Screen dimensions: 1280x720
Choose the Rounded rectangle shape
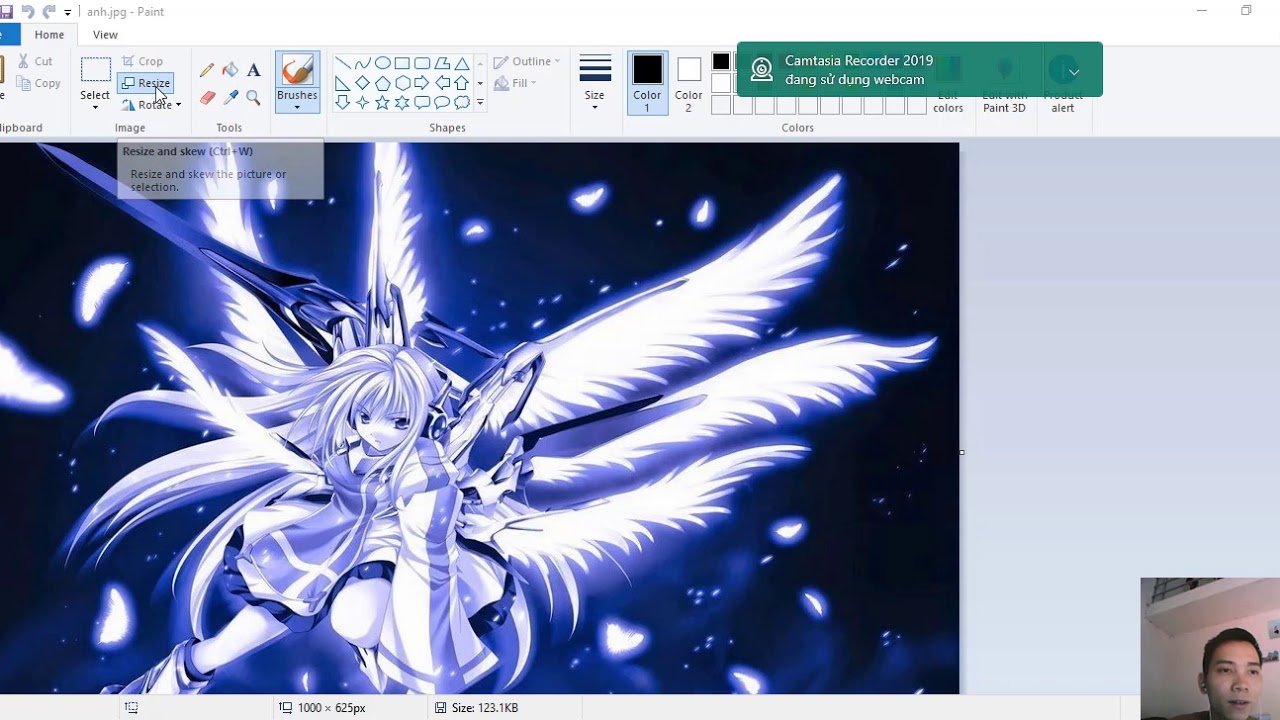click(x=422, y=63)
